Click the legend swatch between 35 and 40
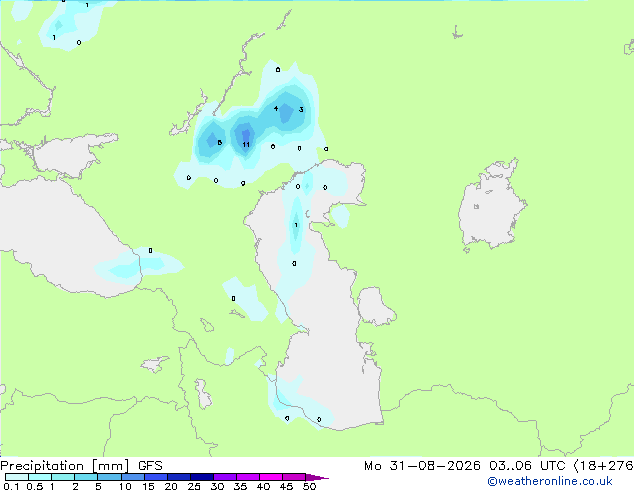The width and height of the screenshot is (634, 490). pos(248,477)
